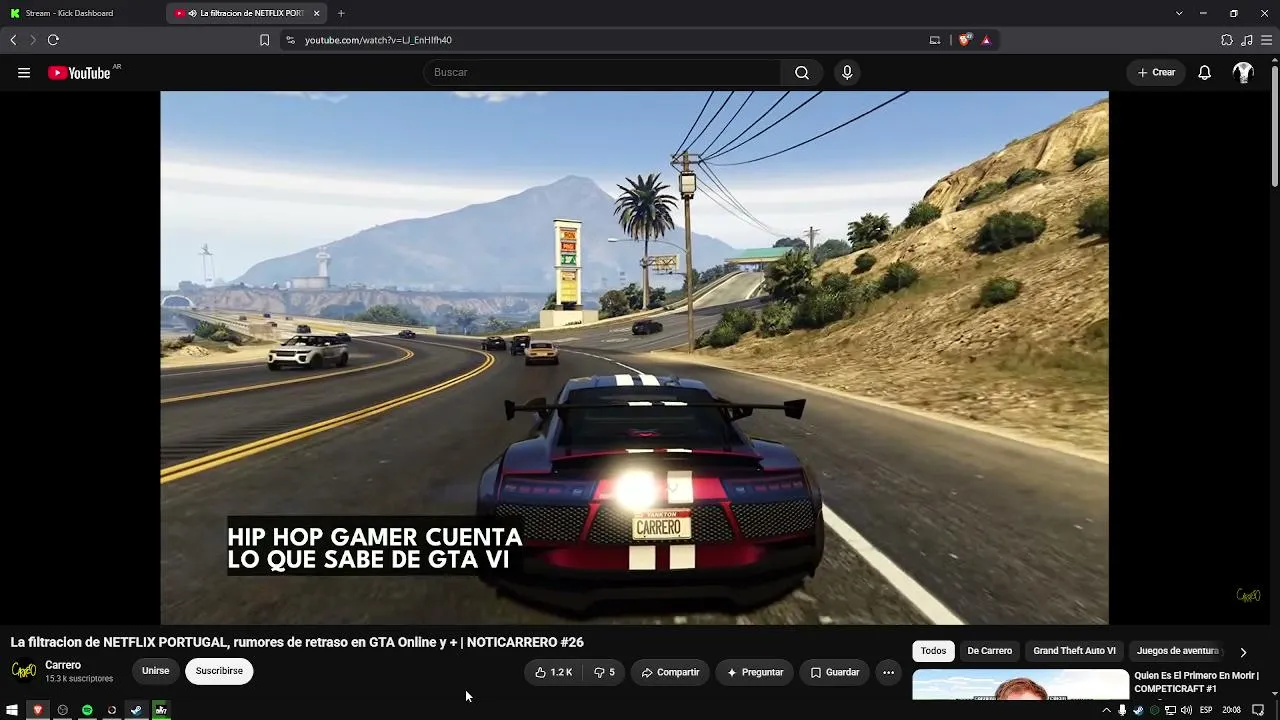The image size is (1280, 720).
Task: Open Brave Rewards triangle icon
Action: (x=986, y=40)
